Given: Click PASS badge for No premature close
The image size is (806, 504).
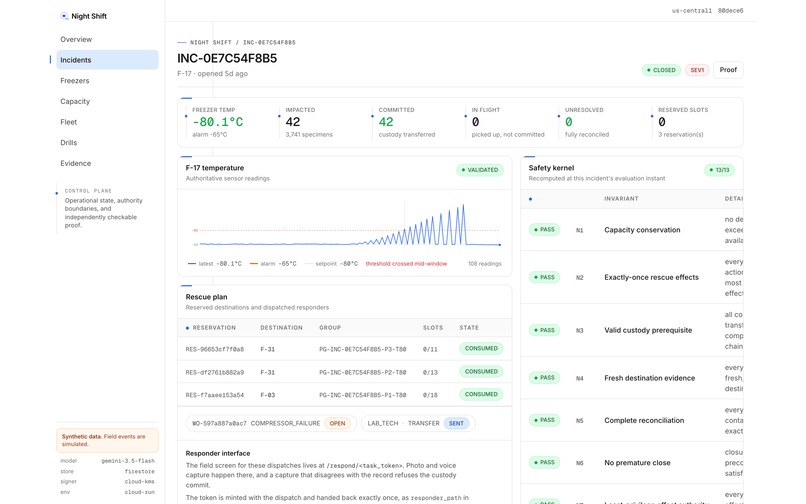Looking at the screenshot, I should pyautogui.click(x=544, y=462).
